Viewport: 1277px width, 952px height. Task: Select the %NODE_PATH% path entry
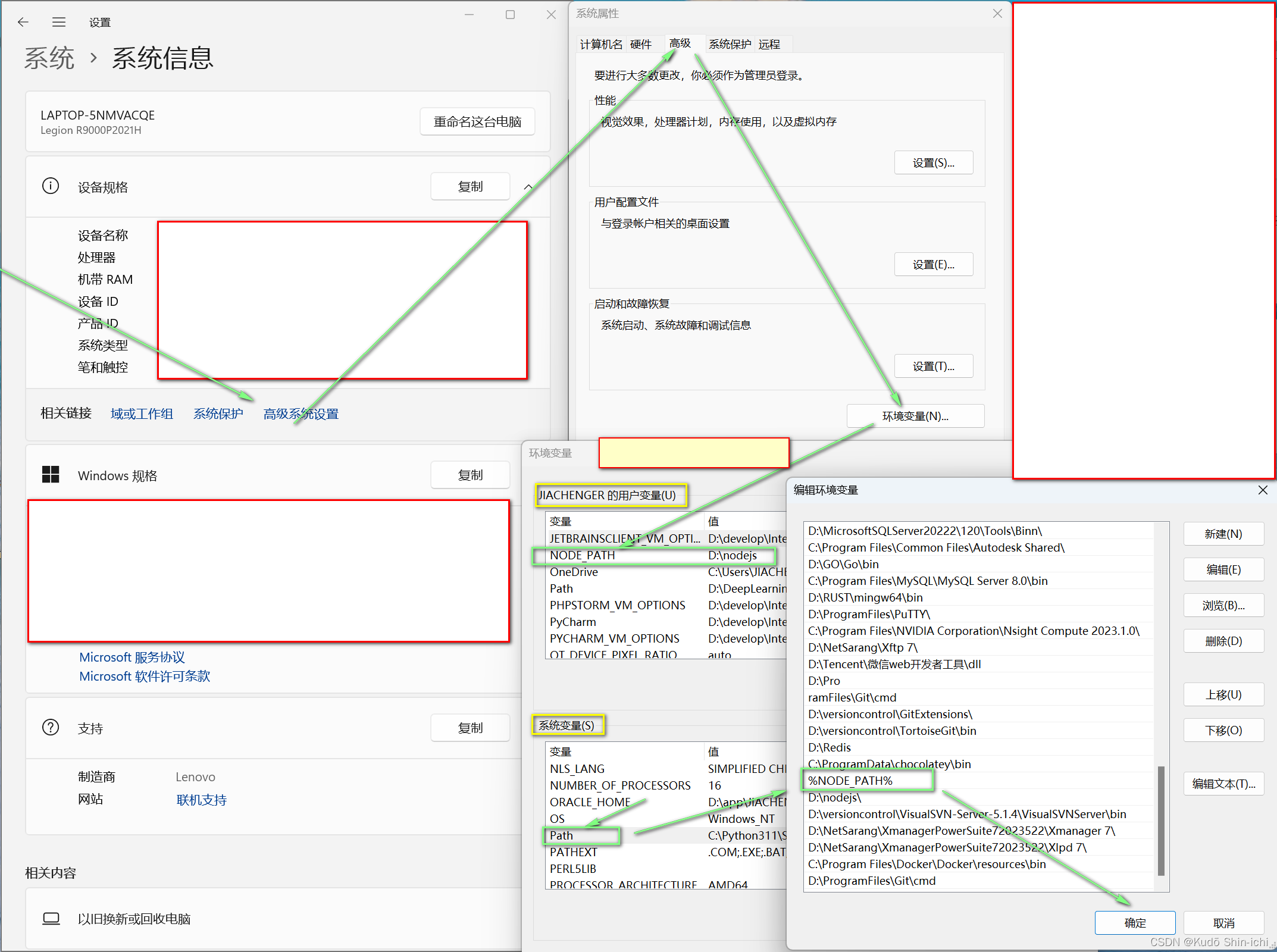979,781
